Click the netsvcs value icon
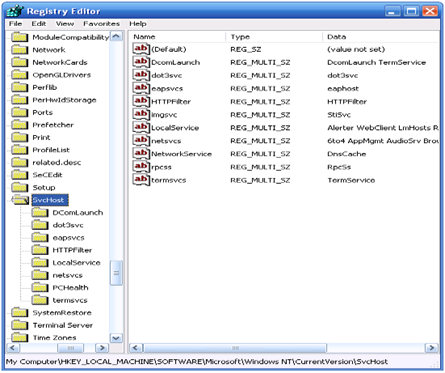 [141, 140]
